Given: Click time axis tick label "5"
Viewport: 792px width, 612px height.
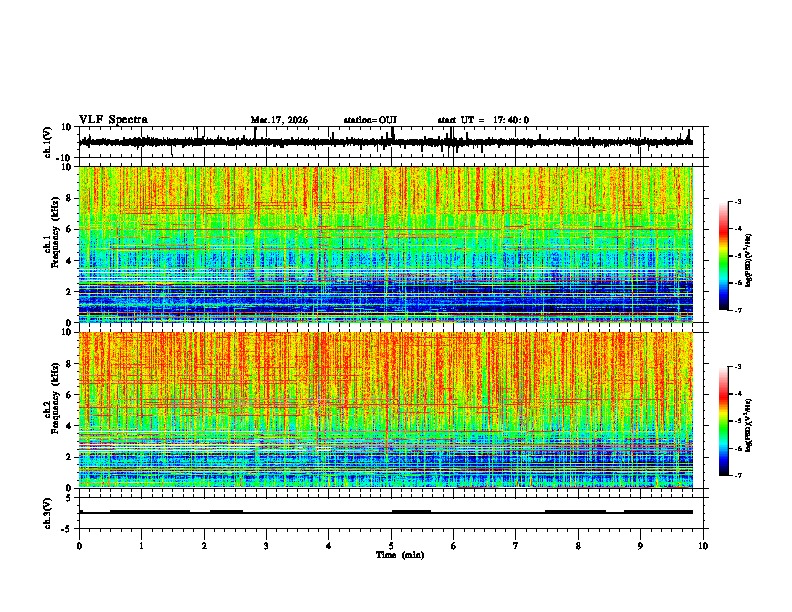Looking at the screenshot, I should (x=391, y=545).
